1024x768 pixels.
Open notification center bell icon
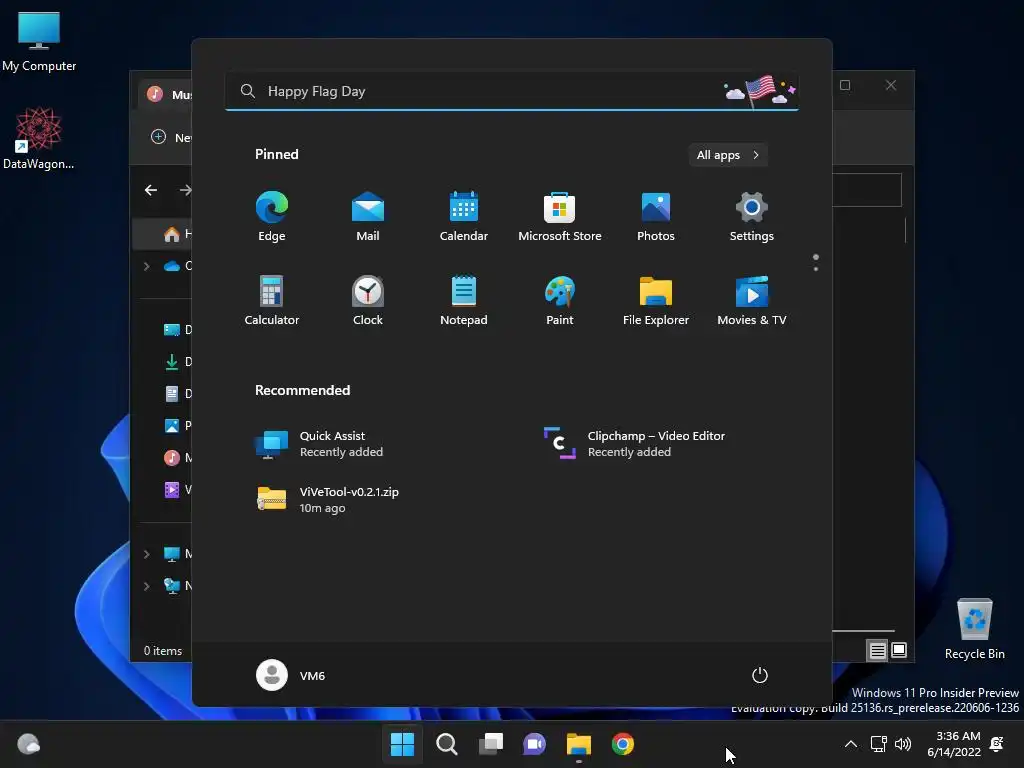pyautogui.click(x=997, y=744)
